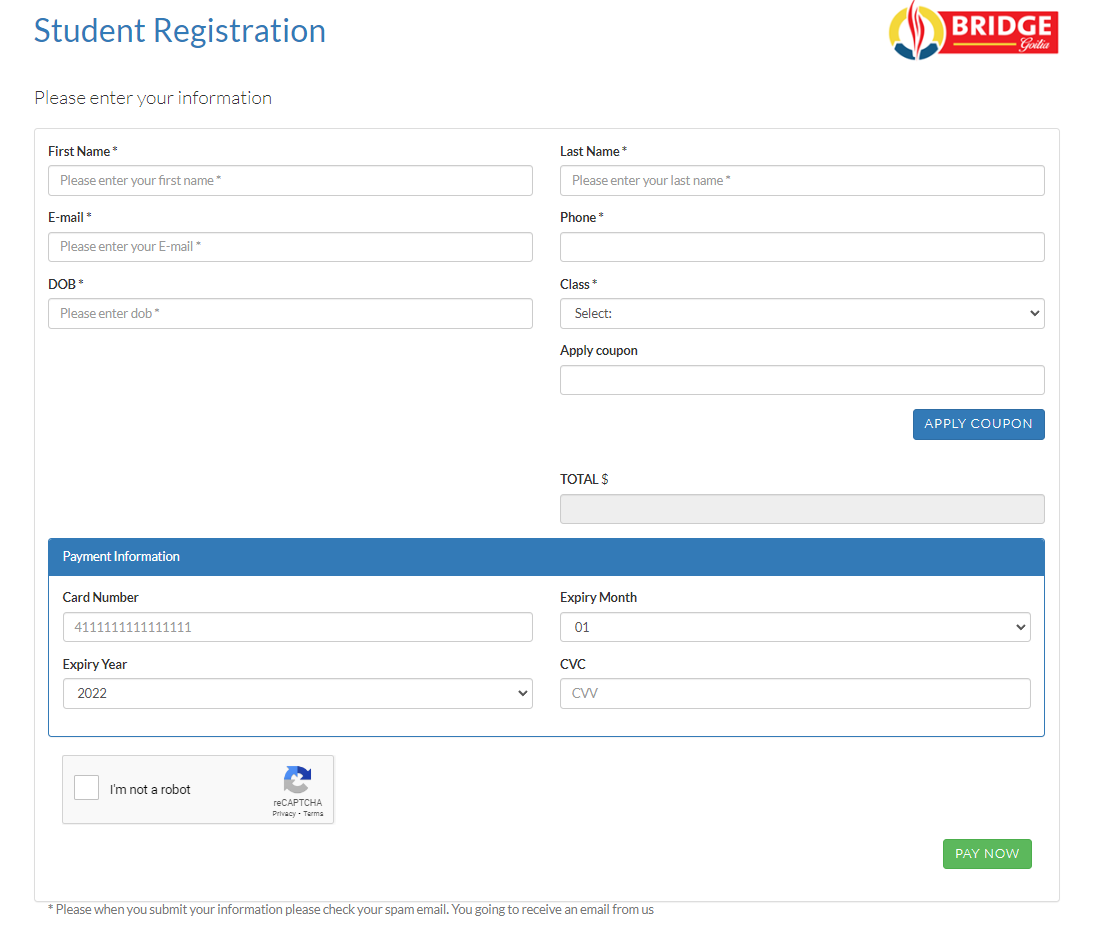Focus the Card Number input field

[x=297, y=627]
